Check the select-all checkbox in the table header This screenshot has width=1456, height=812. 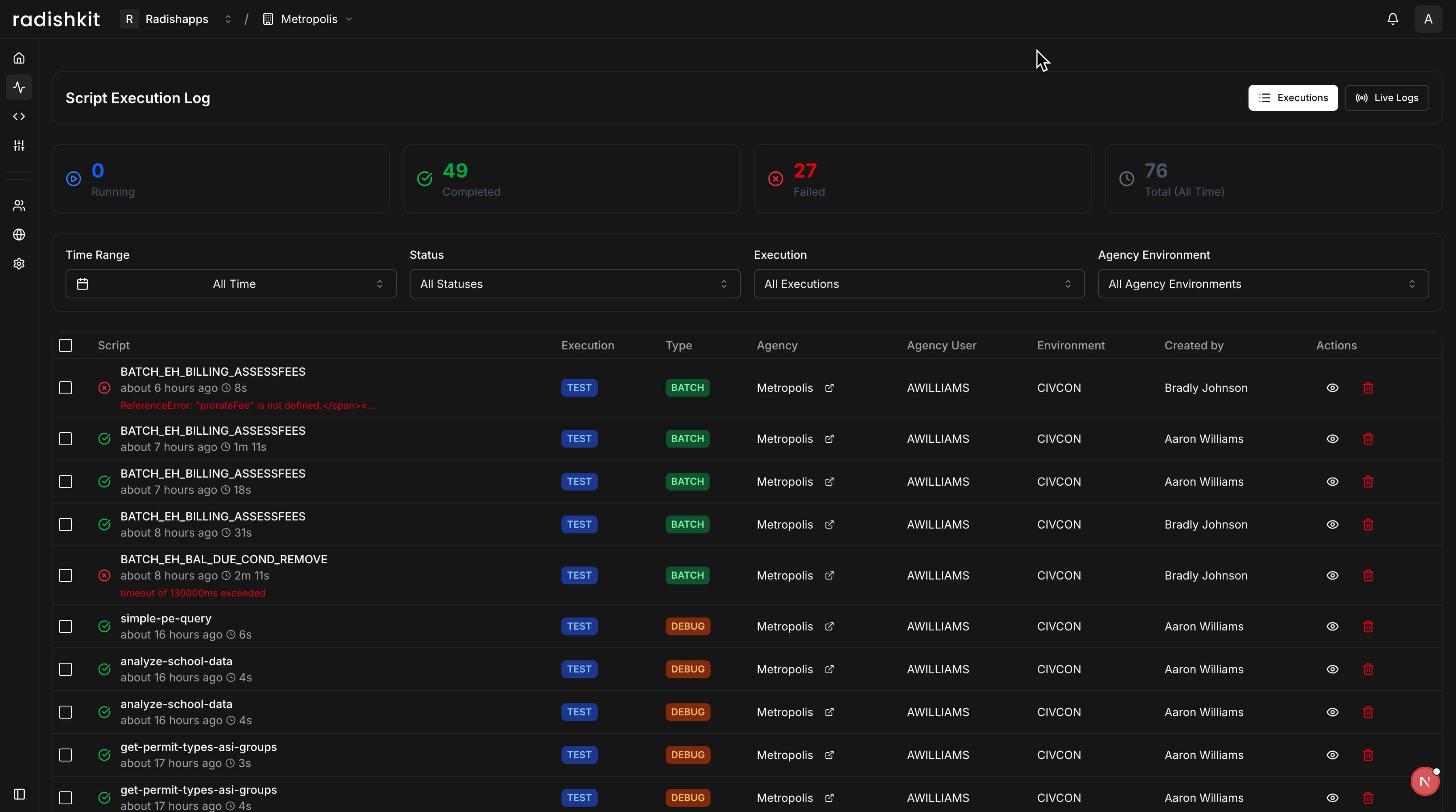coord(66,345)
